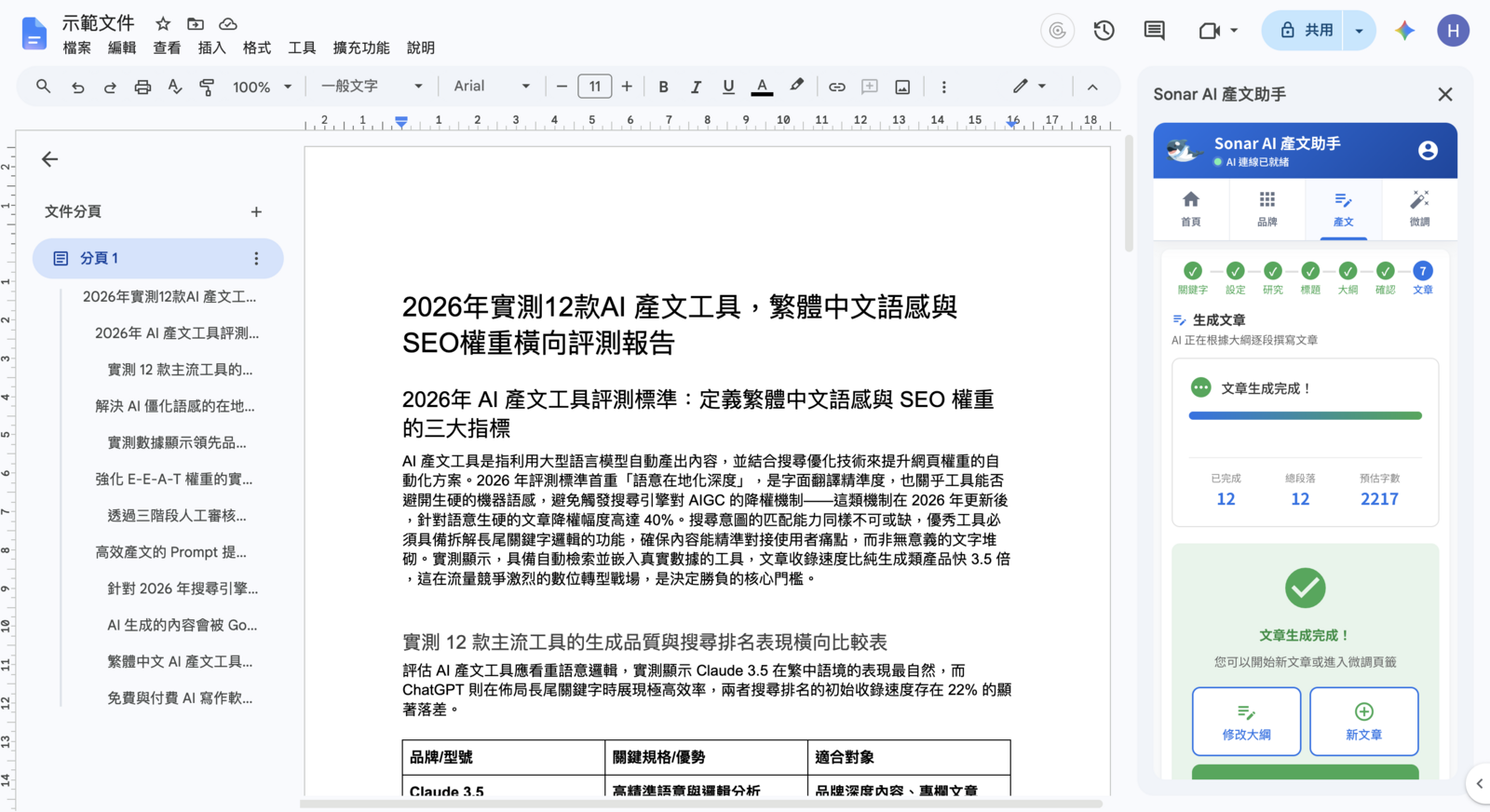This screenshot has width=1490, height=812.
Task: Open share options dropdown arrow
Action: coord(1360,31)
